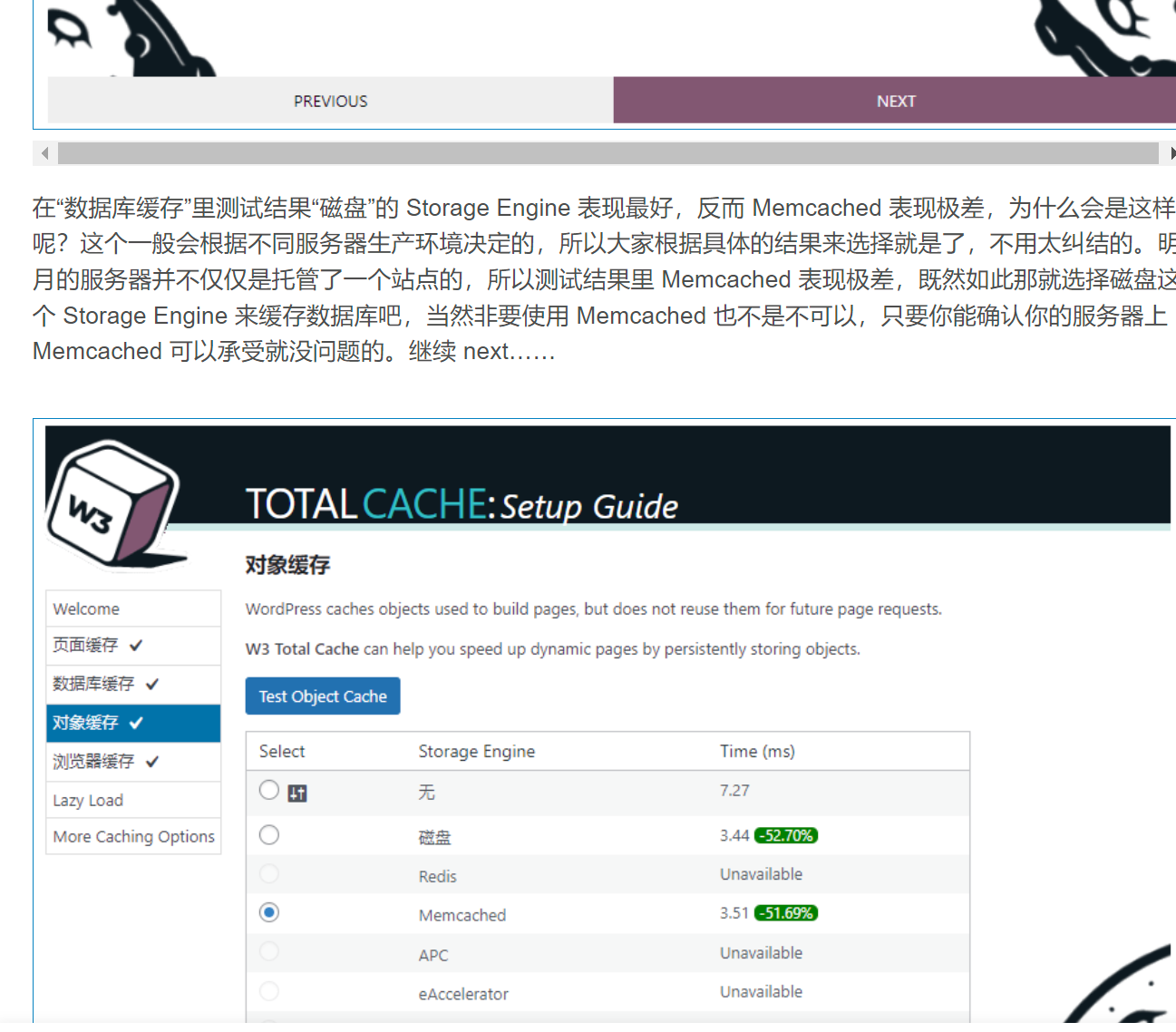The image size is (1176, 1032).
Task: Click the 磁盘 engine label
Action: point(434,837)
